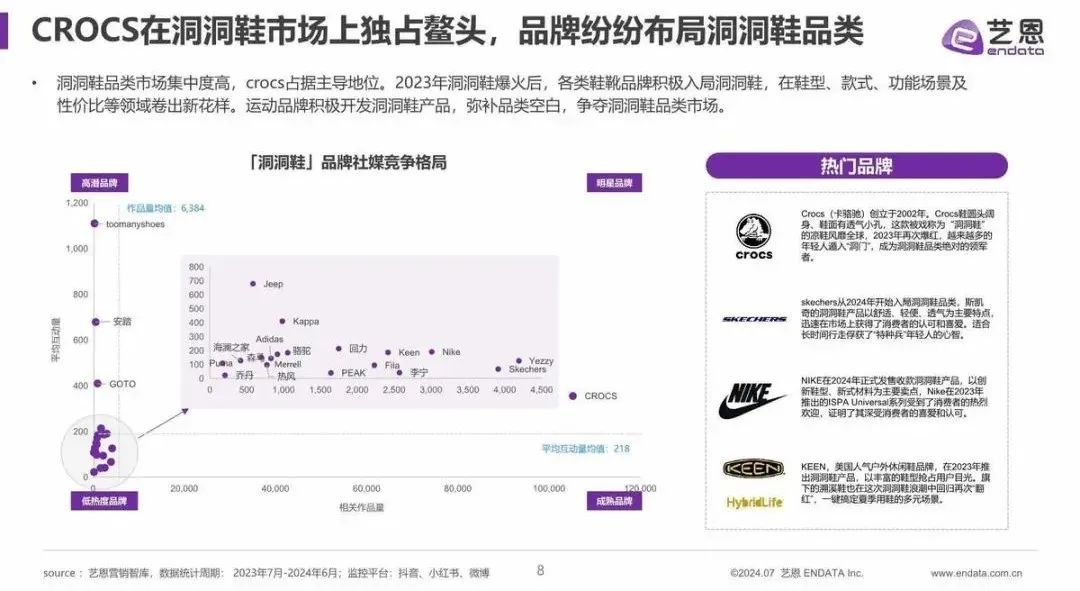This screenshot has width=1080, height=591.
Task: Select the 李宁 point in the inset chart
Action: coord(399,373)
